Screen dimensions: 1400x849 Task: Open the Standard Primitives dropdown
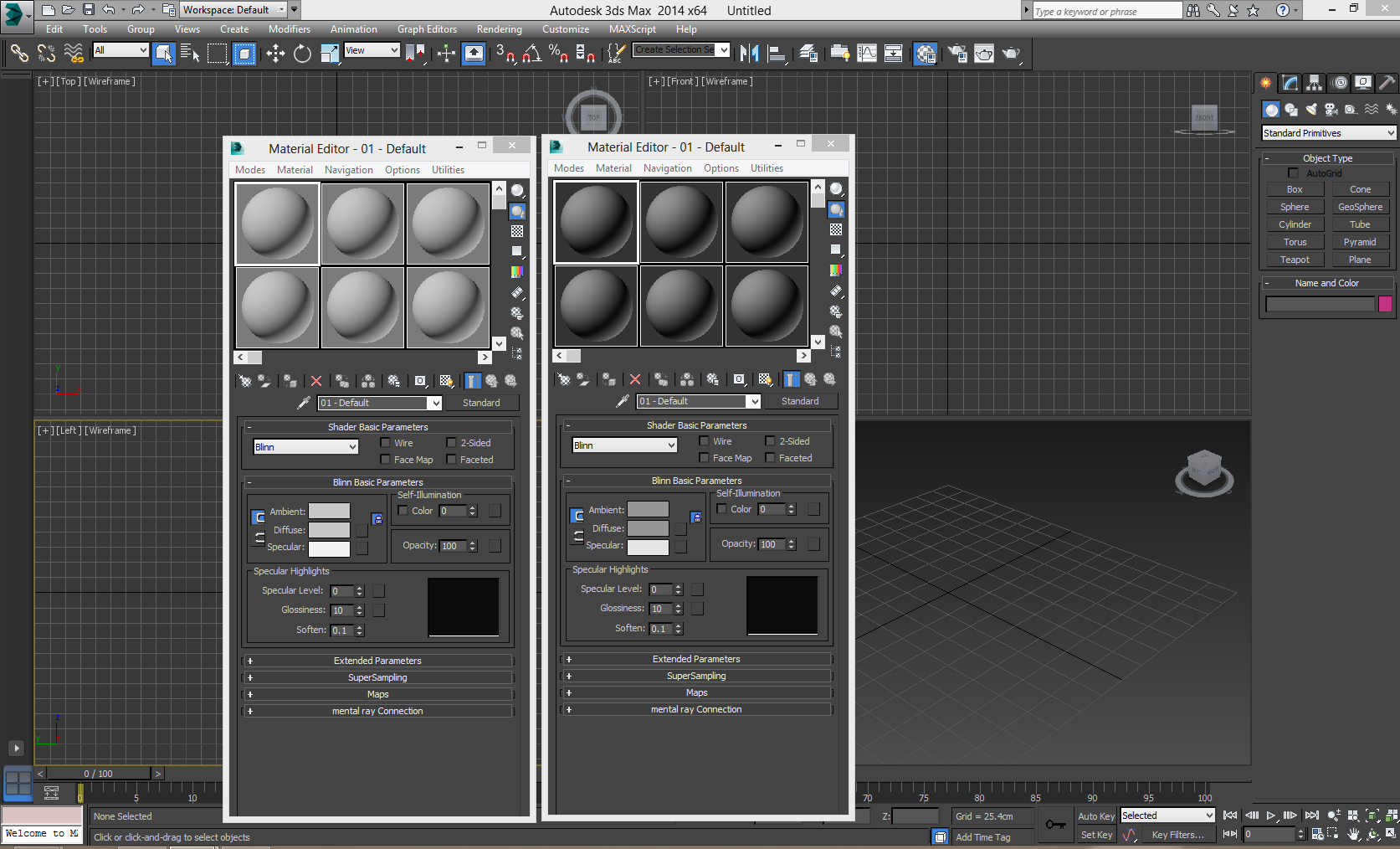[x=1329, y=133]
